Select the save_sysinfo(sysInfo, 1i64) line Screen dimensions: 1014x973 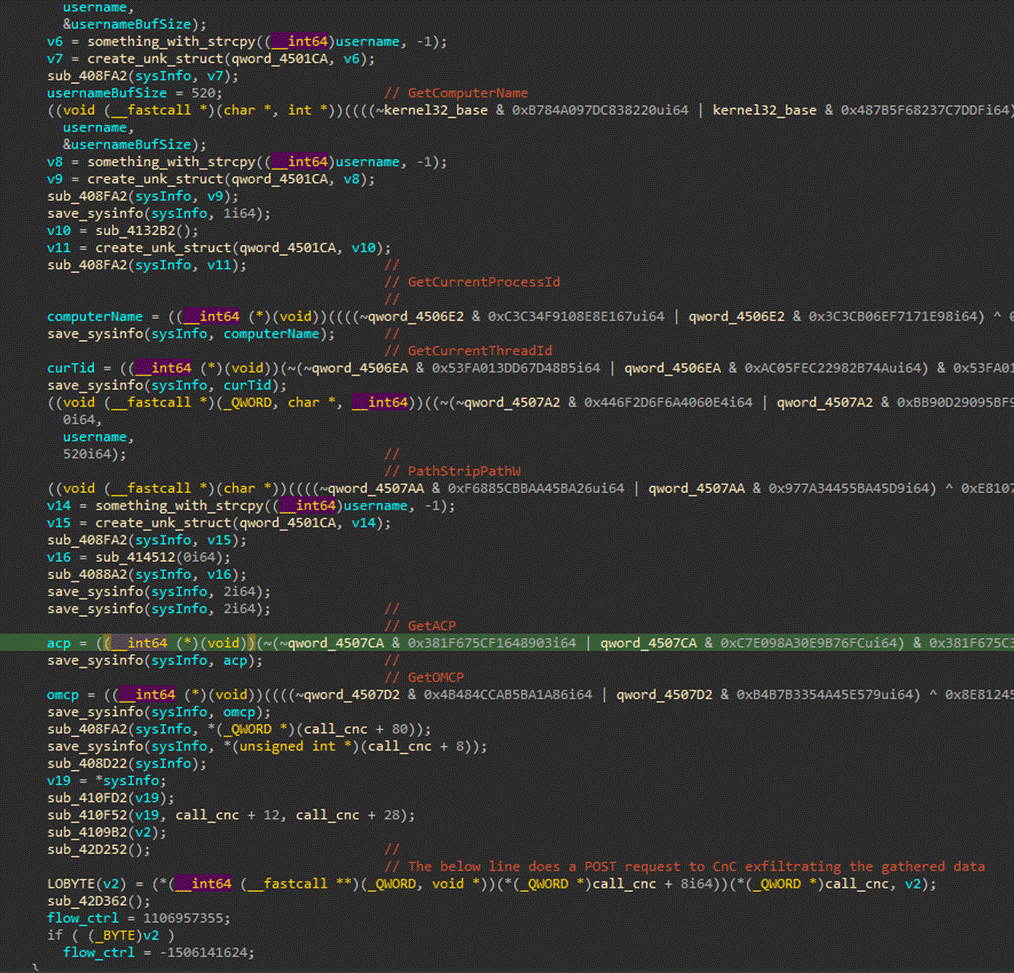[159, 213]
